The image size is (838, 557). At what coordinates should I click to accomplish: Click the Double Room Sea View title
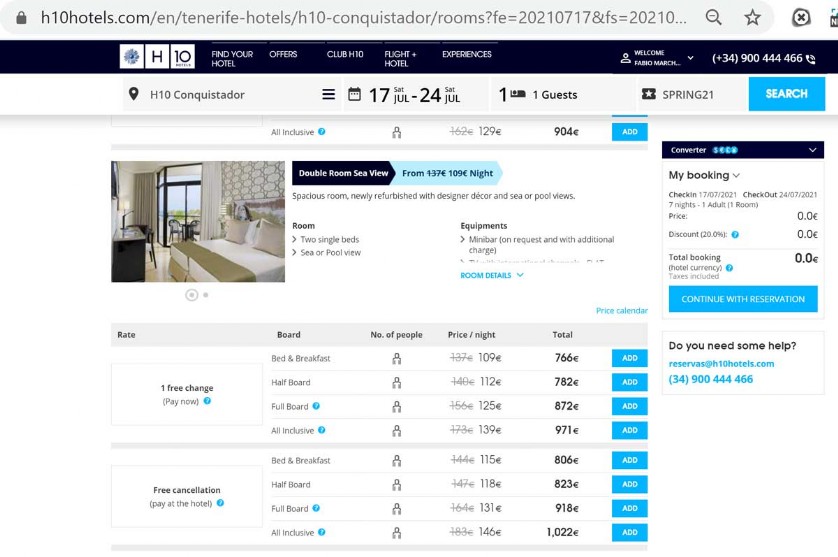pyautogui.click(x=343, y=173)
